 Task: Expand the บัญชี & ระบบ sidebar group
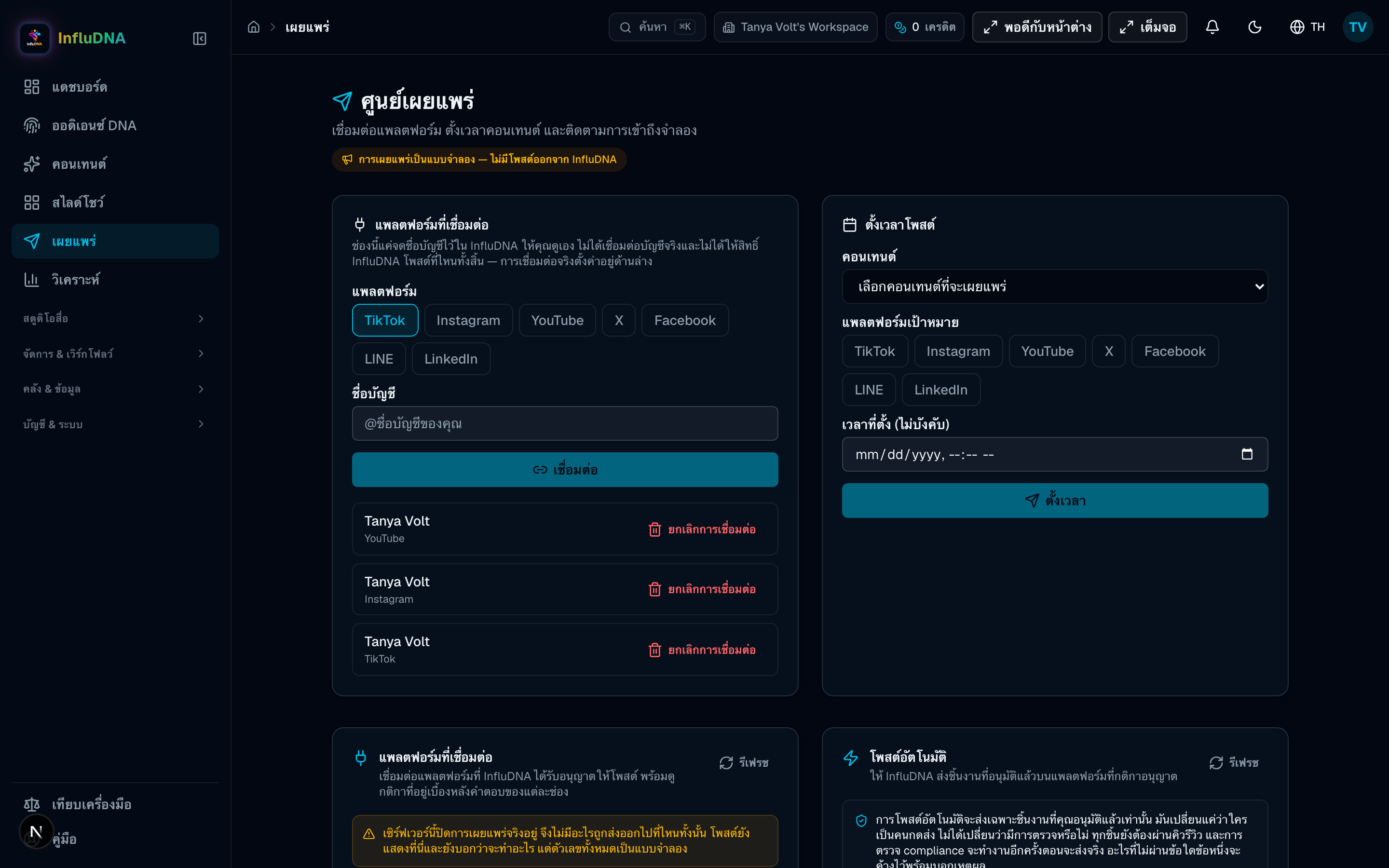pos(115,424)
